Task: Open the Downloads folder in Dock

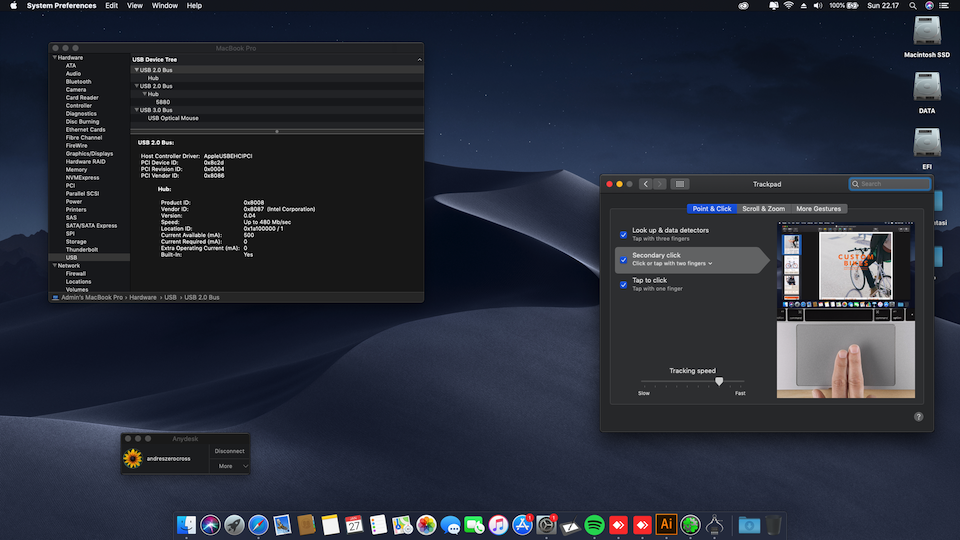Action: [749, 525]
